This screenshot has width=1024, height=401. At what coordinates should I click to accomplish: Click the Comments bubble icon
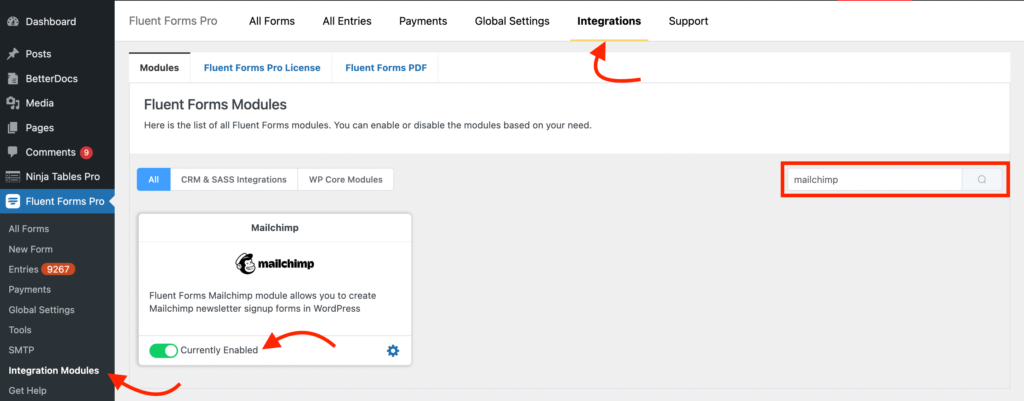12,152
